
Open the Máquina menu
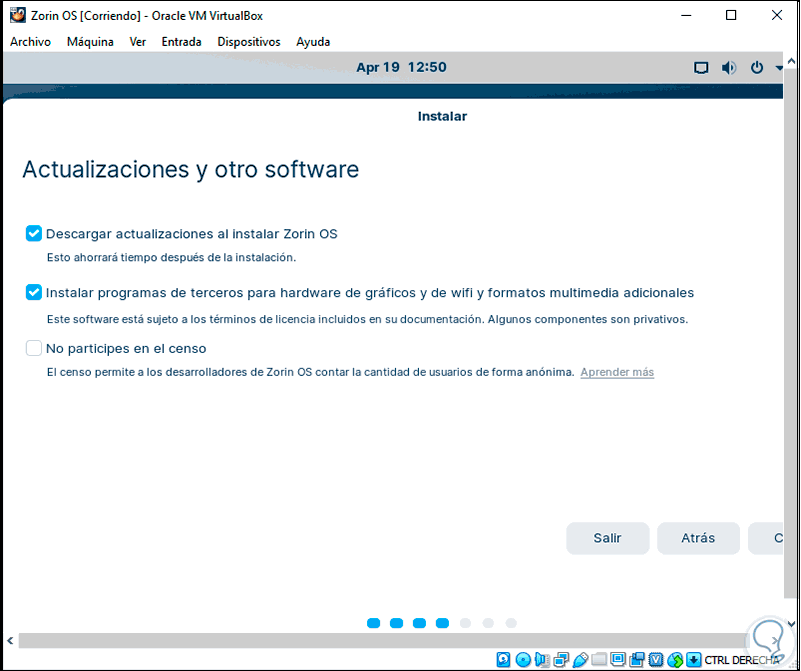[x=90, y=42]
